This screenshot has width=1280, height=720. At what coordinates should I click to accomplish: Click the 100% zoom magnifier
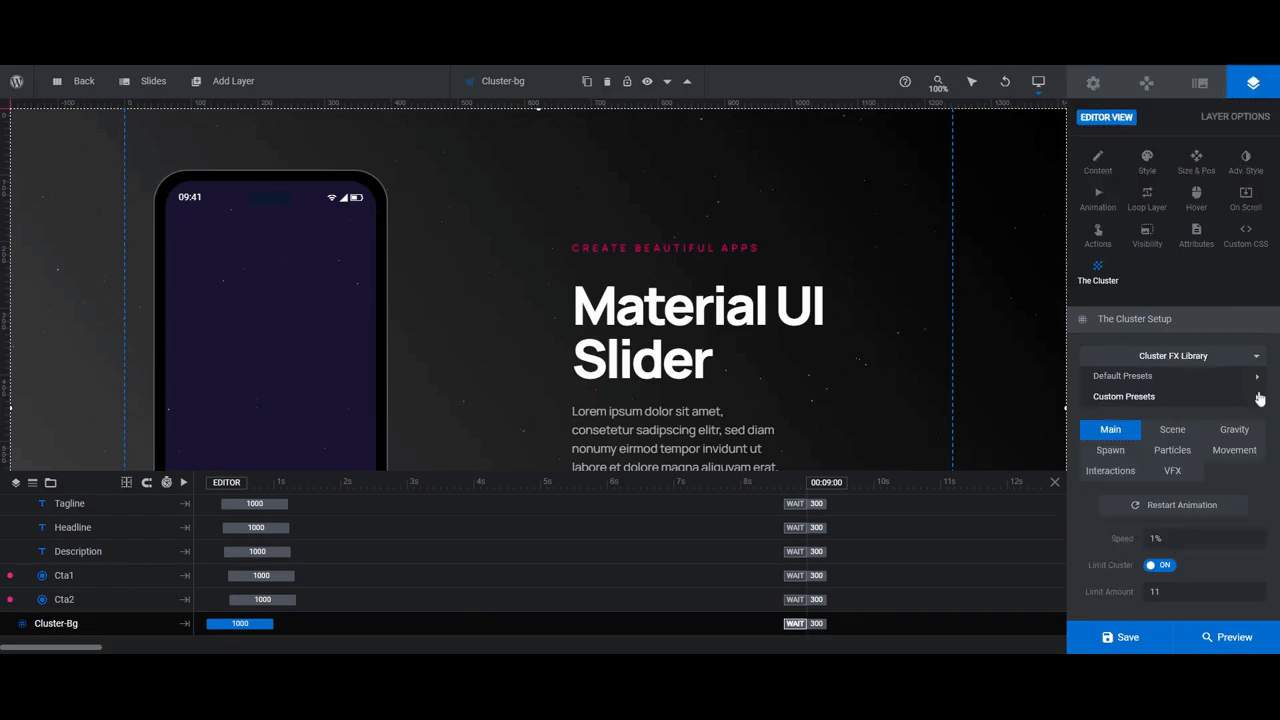(938, 83)
